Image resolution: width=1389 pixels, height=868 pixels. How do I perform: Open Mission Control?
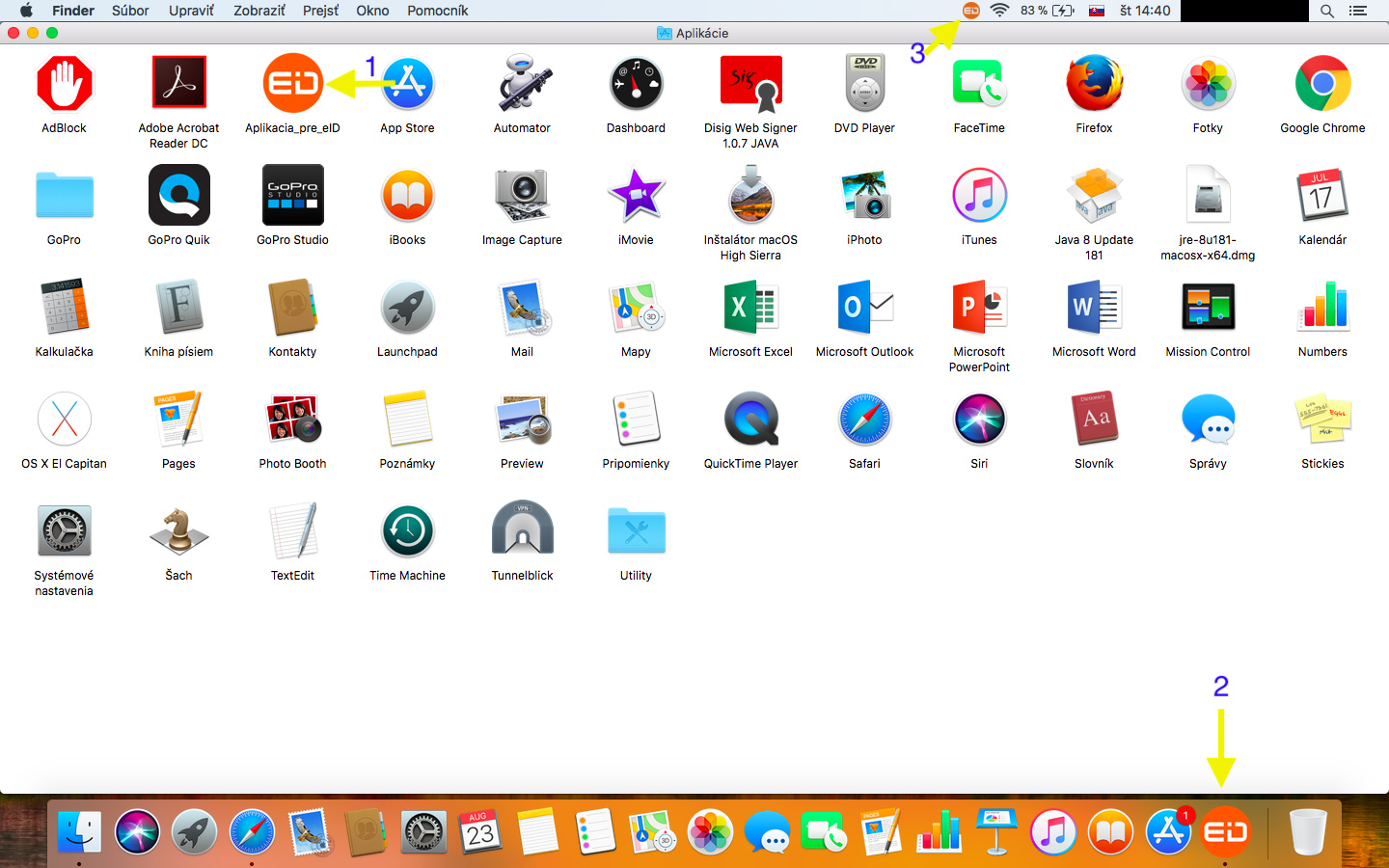point(1208,308)
